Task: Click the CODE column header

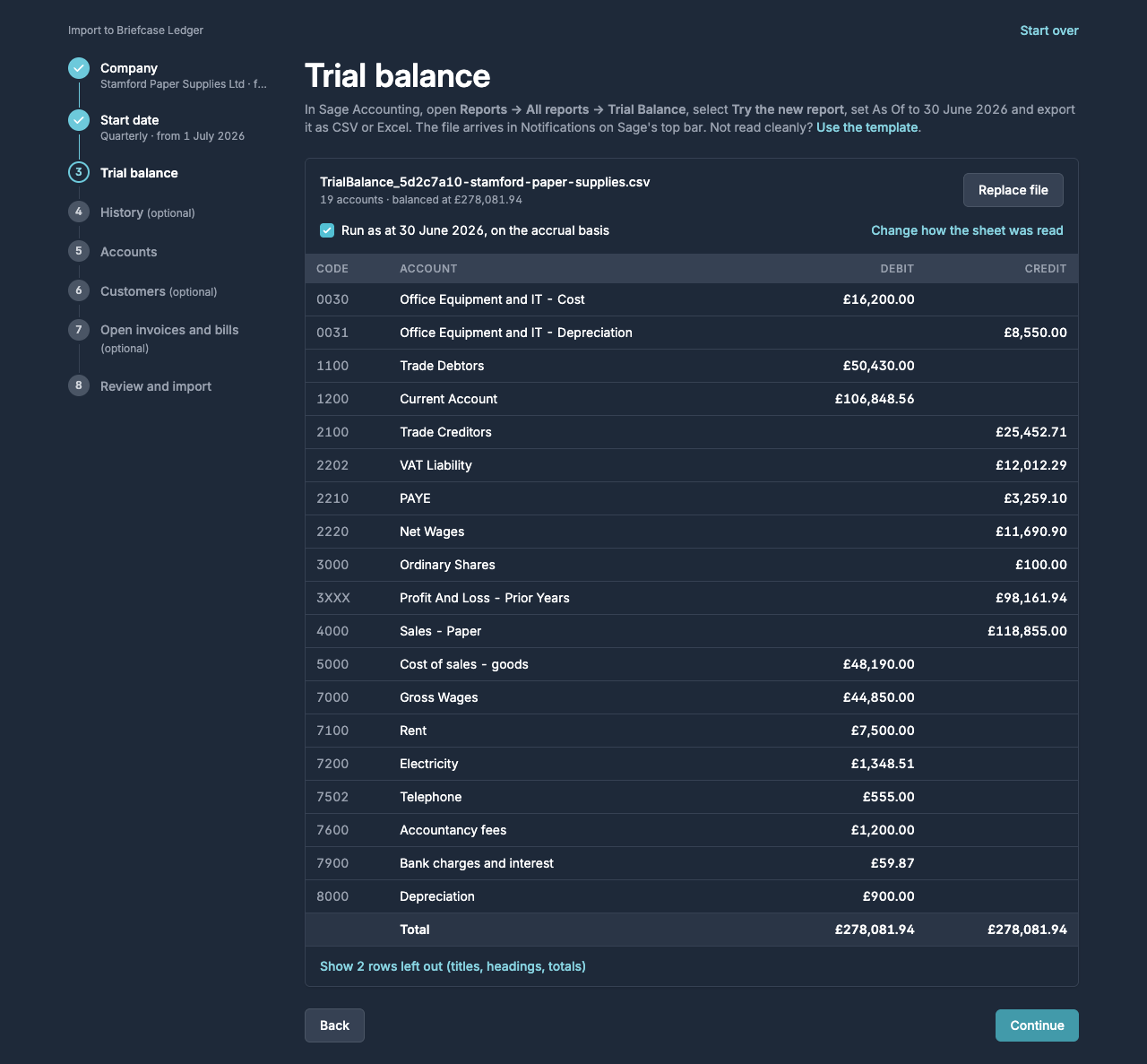Action: coord(332,269)
